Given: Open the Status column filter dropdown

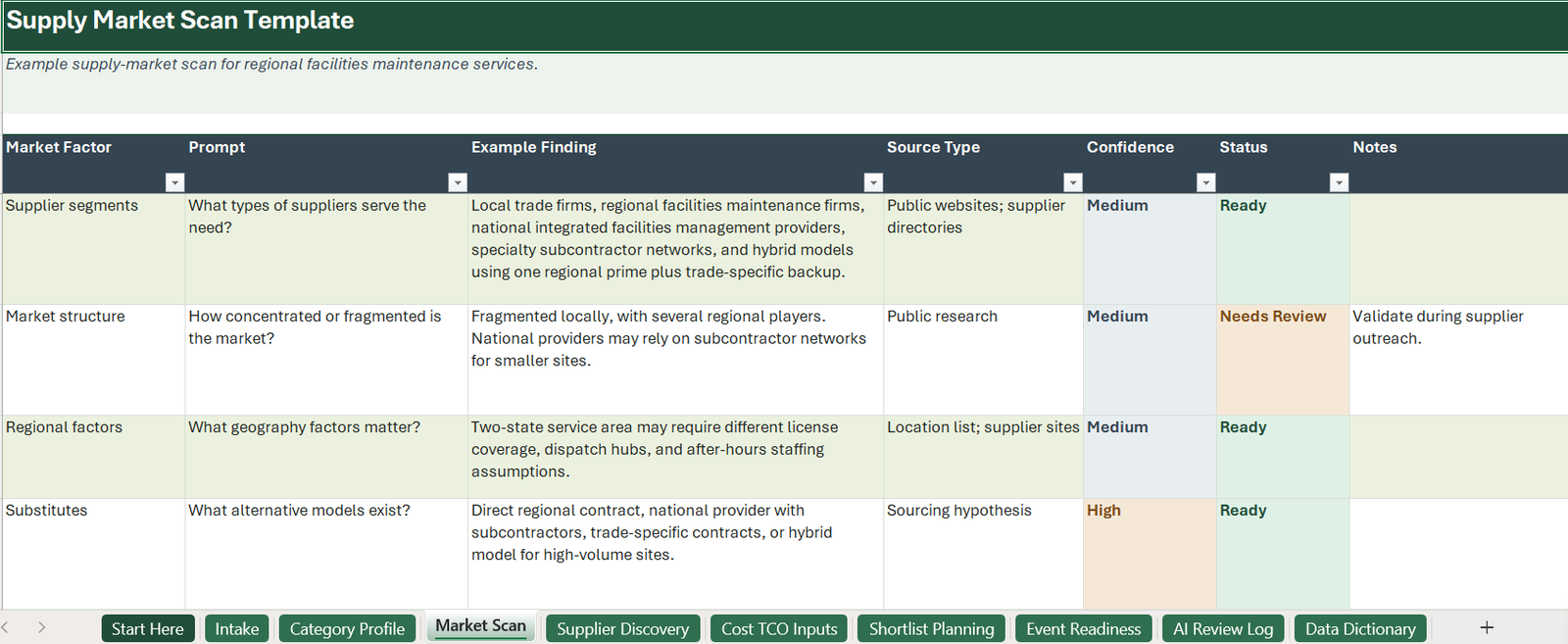Looking at the screenshot, I should click(x=1340, y=182).
